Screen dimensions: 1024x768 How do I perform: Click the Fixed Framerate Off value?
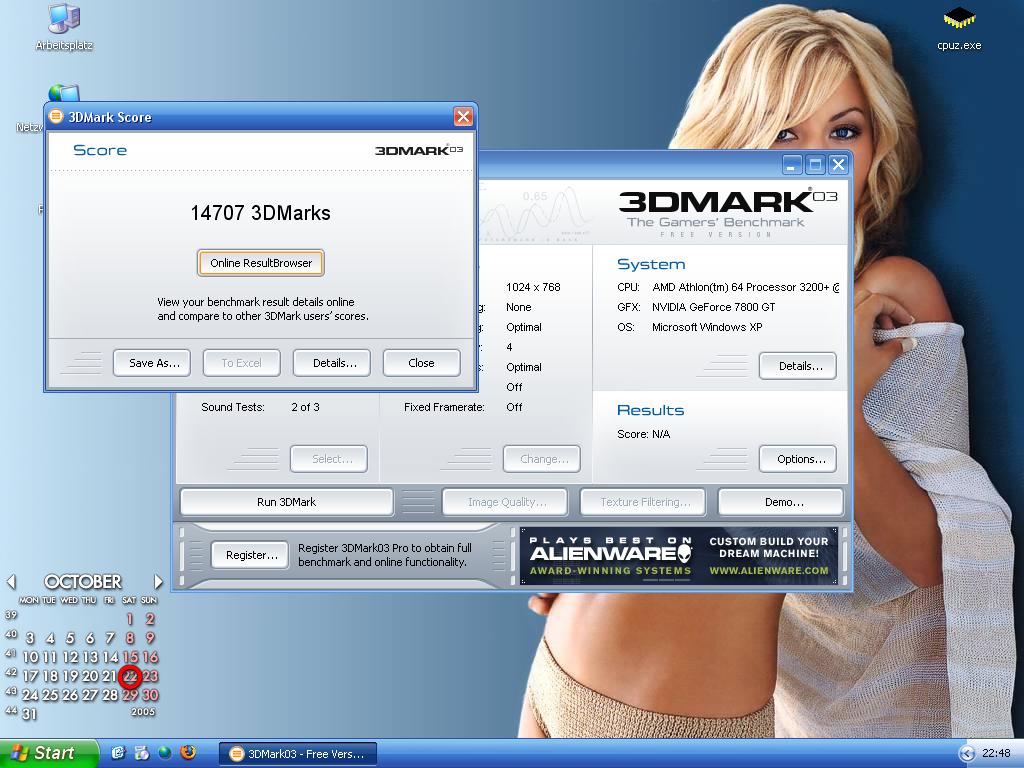pyautogui.click(x=514, y=408)
